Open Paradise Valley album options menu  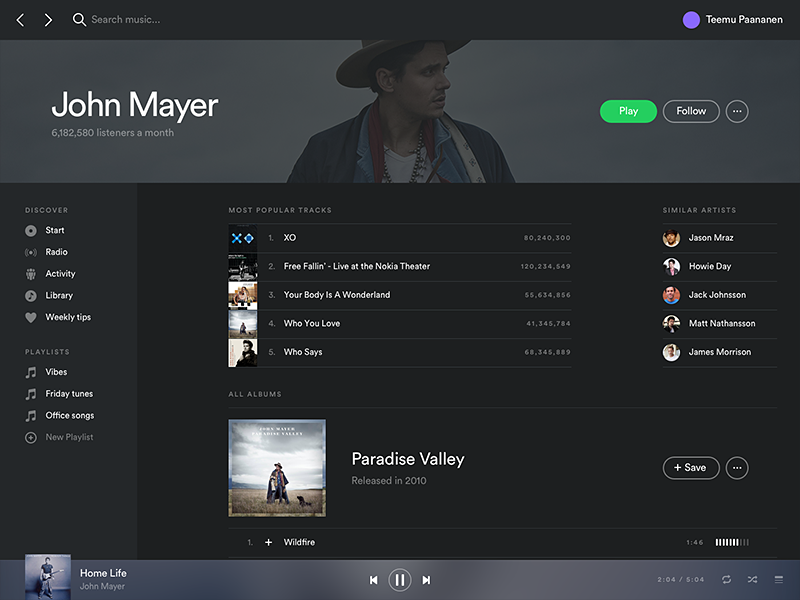737,467
